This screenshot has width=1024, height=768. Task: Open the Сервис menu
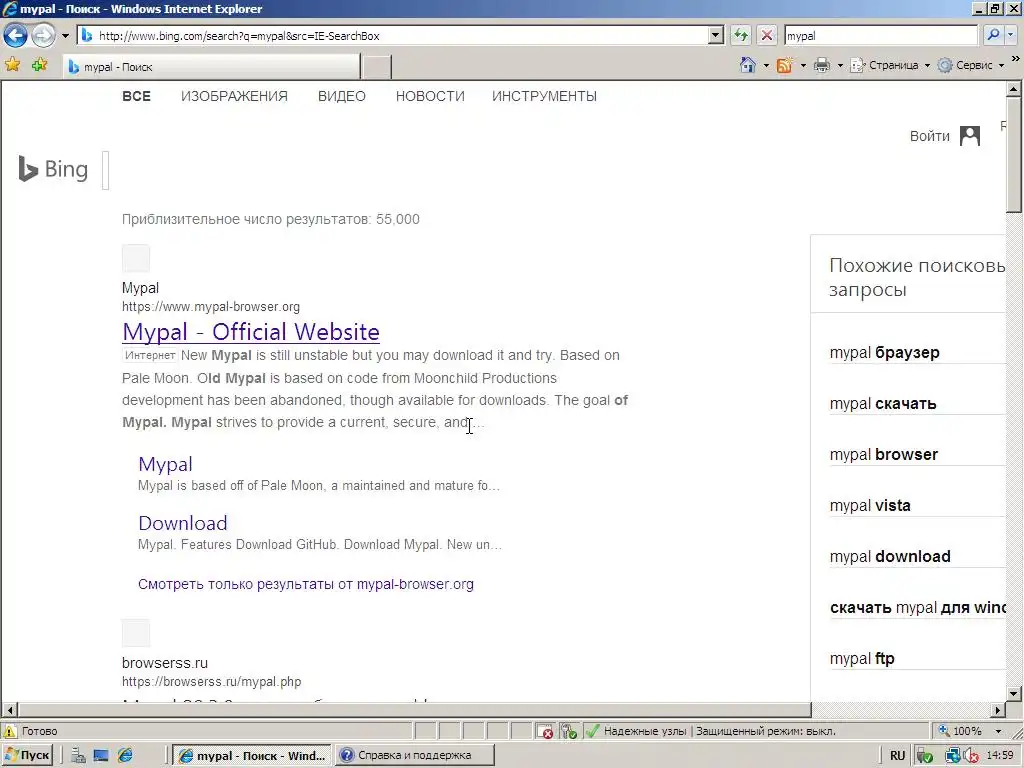970,65
